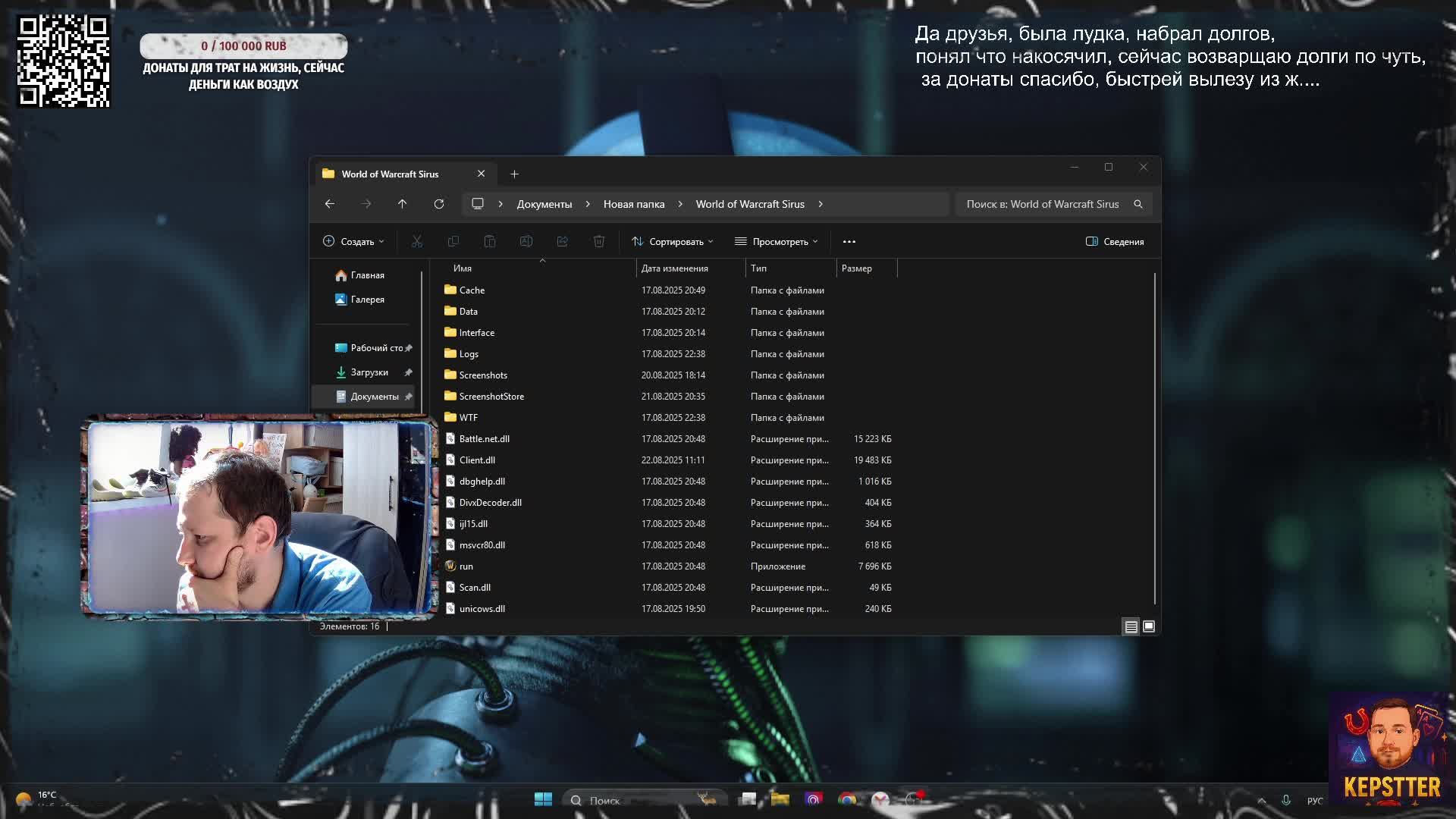The height and width of the screenshot is (819, 1456).
Task: Click the vertical scrollbar of file list
Action: pos(1154,438)
